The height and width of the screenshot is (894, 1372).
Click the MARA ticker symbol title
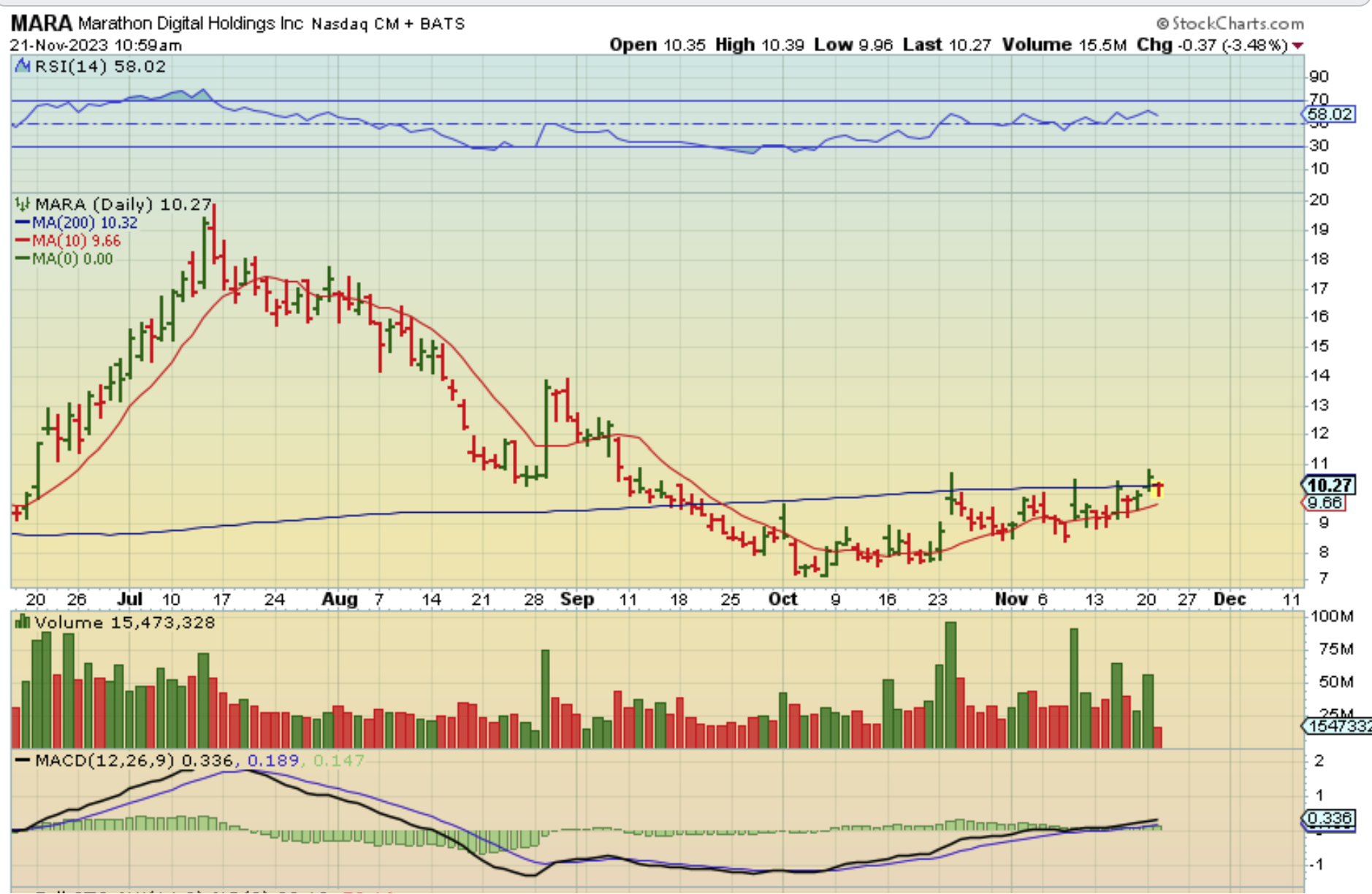(x=42, y=23)
